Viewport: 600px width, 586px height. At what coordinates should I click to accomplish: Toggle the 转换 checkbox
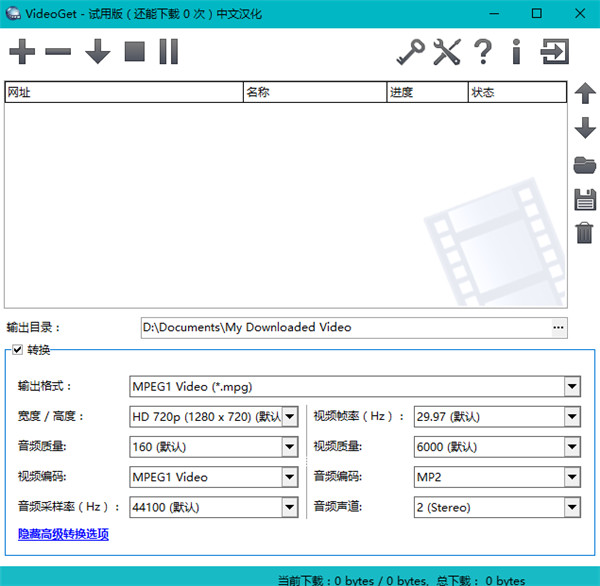click(x=16, y=350)
